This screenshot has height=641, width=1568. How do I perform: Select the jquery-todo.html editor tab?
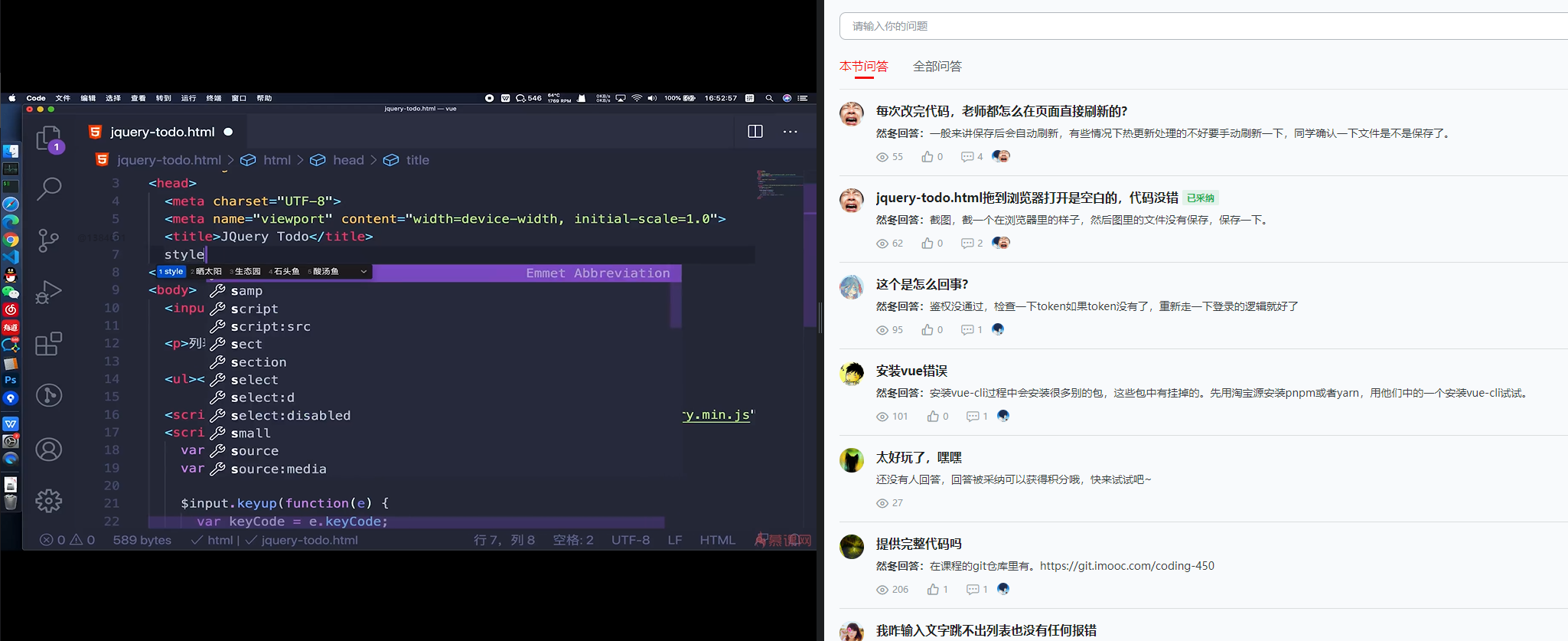coord(161,132)
